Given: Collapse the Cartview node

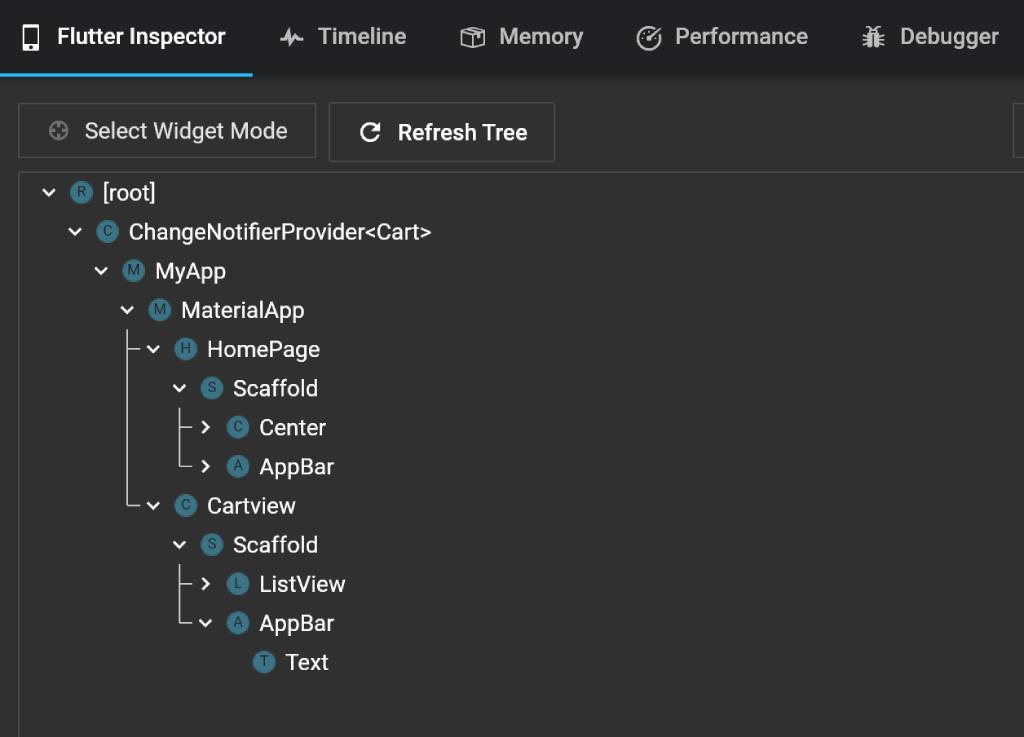Looking at the screenshot, I should point(153,506).
